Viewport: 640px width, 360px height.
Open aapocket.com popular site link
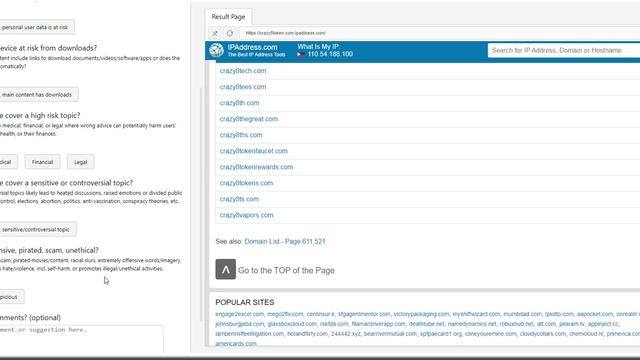(595, 314)
